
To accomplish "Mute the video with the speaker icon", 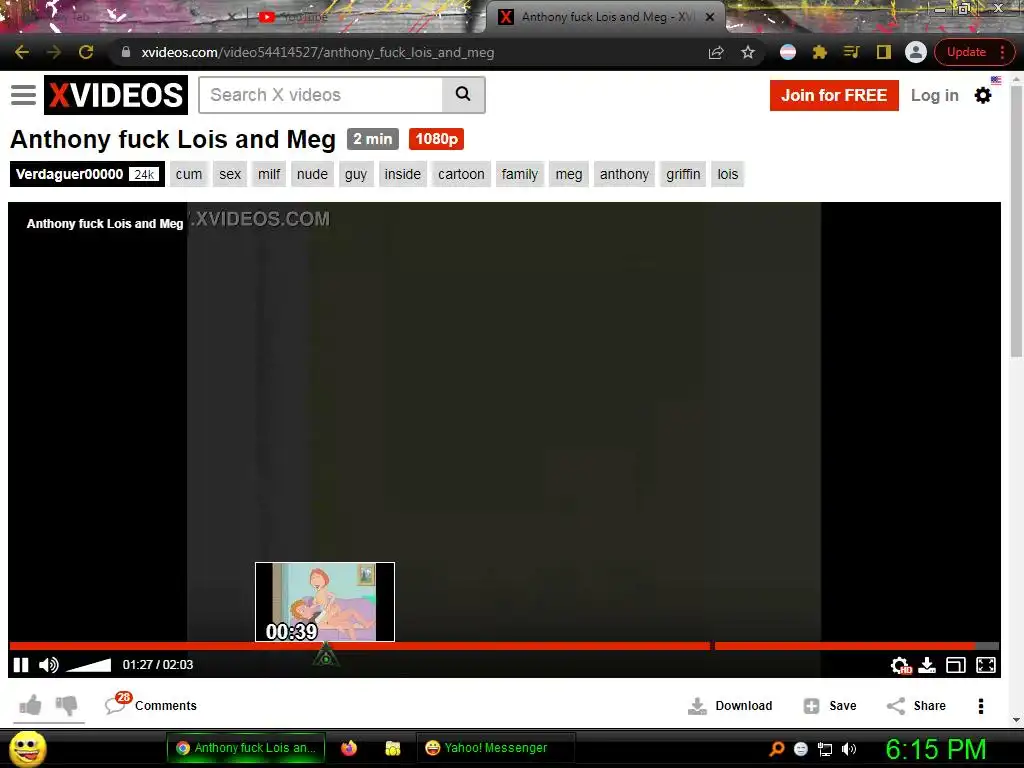I will pos(48,665).
